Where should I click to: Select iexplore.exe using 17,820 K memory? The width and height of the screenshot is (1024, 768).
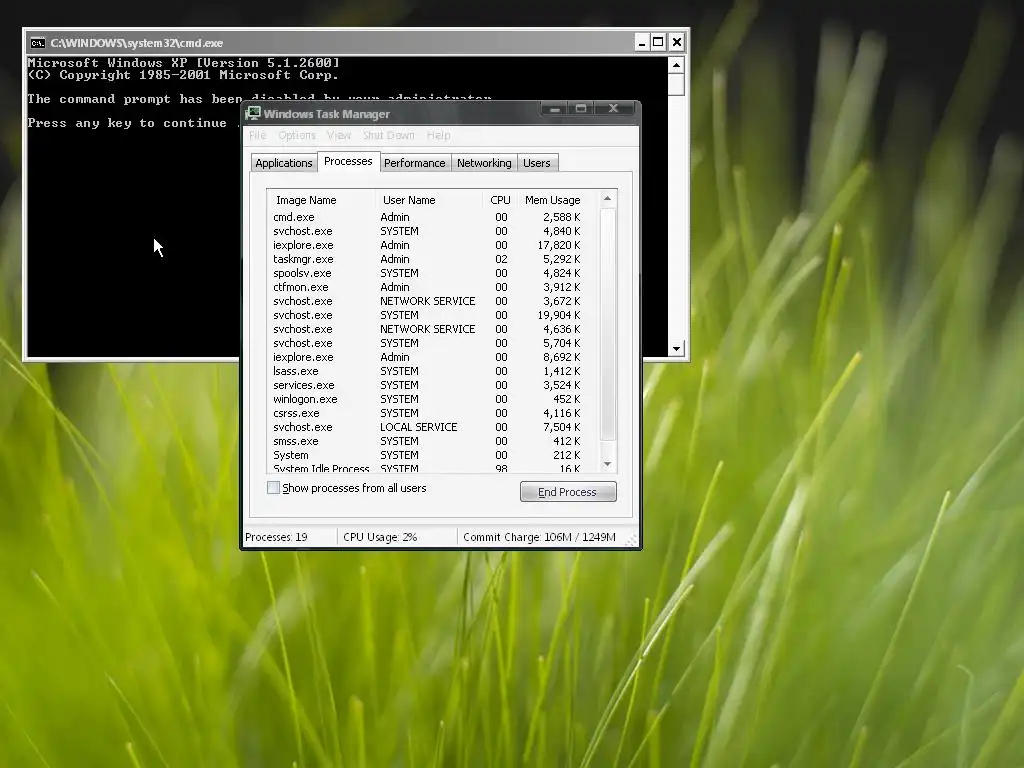pos(432,245)
